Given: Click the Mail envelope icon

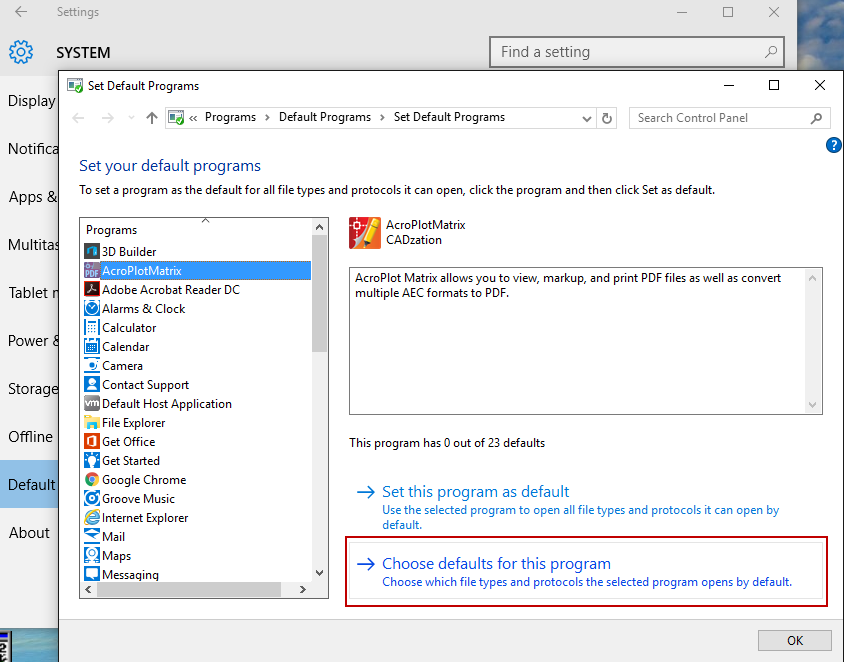Looking at the screenshot, I should pyautogui.click(x=92, y=536).
